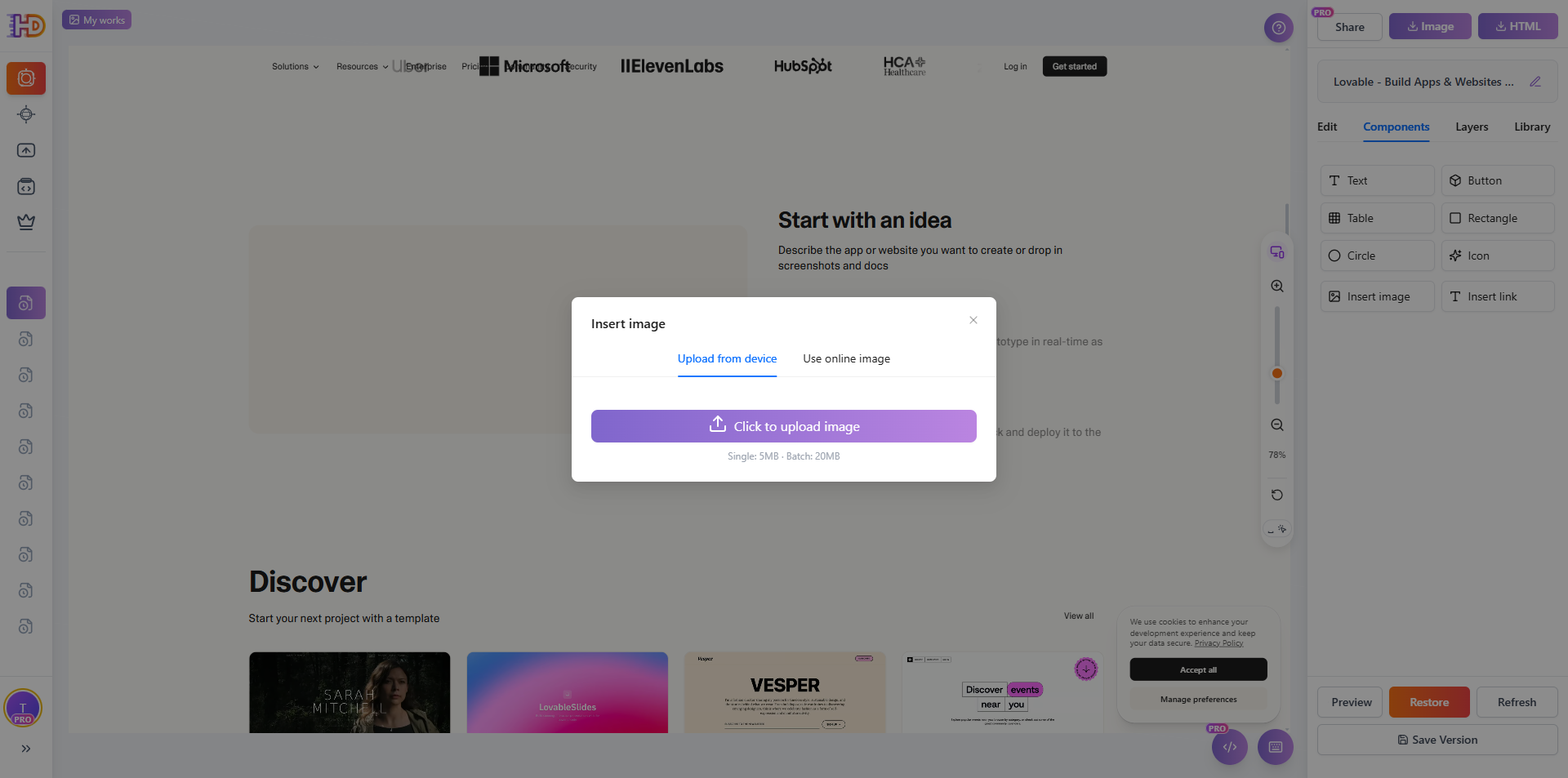
Task: Expand the Solutions dropdown in page navbar
Action: pos(295,67)
